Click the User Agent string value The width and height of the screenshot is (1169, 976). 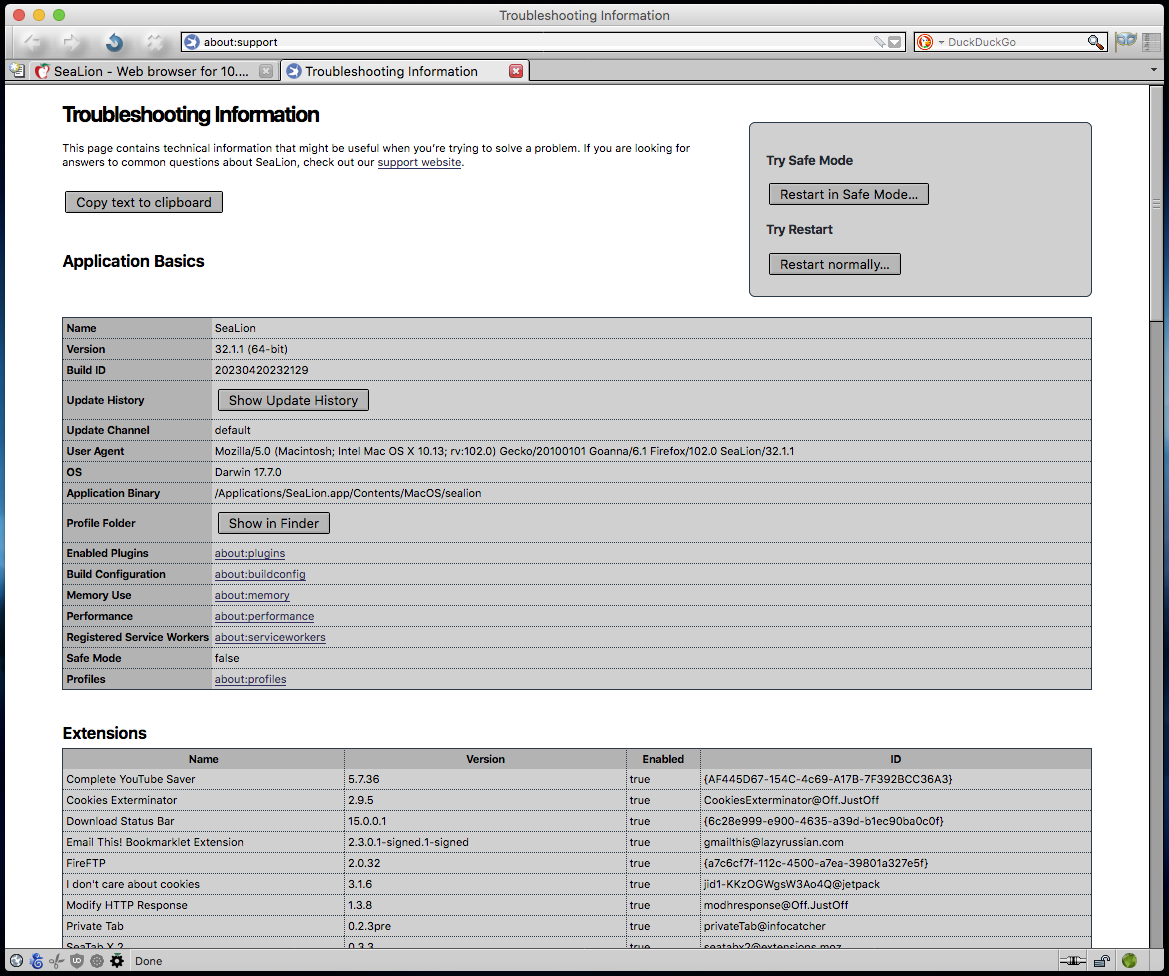tap(505, 451)
